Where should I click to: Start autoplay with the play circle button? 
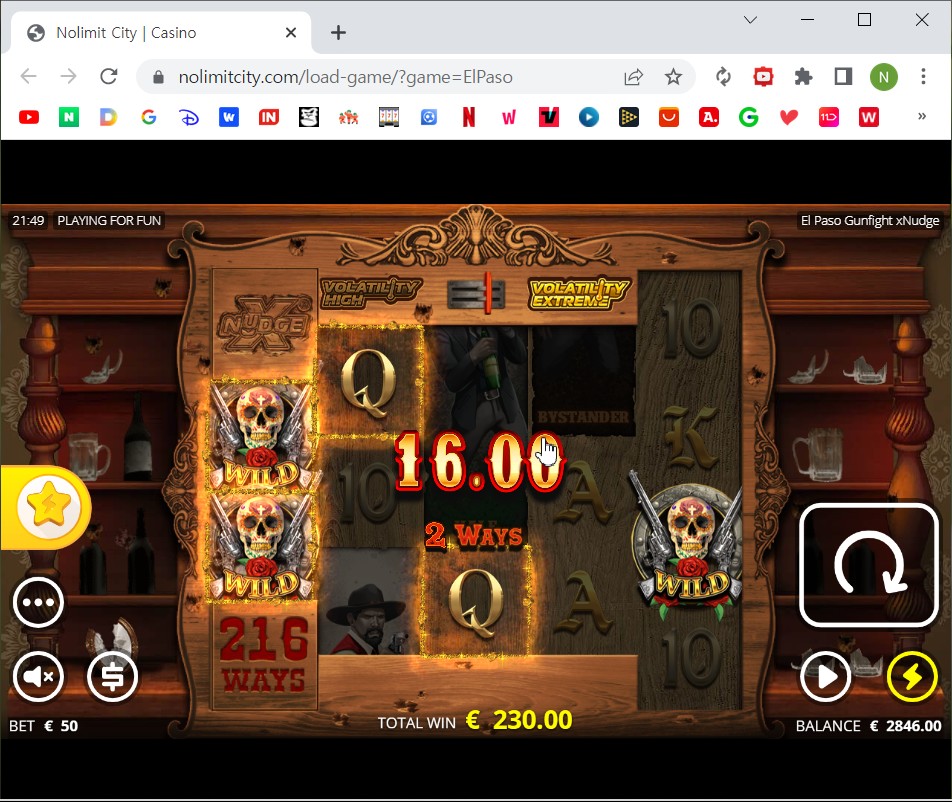(x=825, y=676)
